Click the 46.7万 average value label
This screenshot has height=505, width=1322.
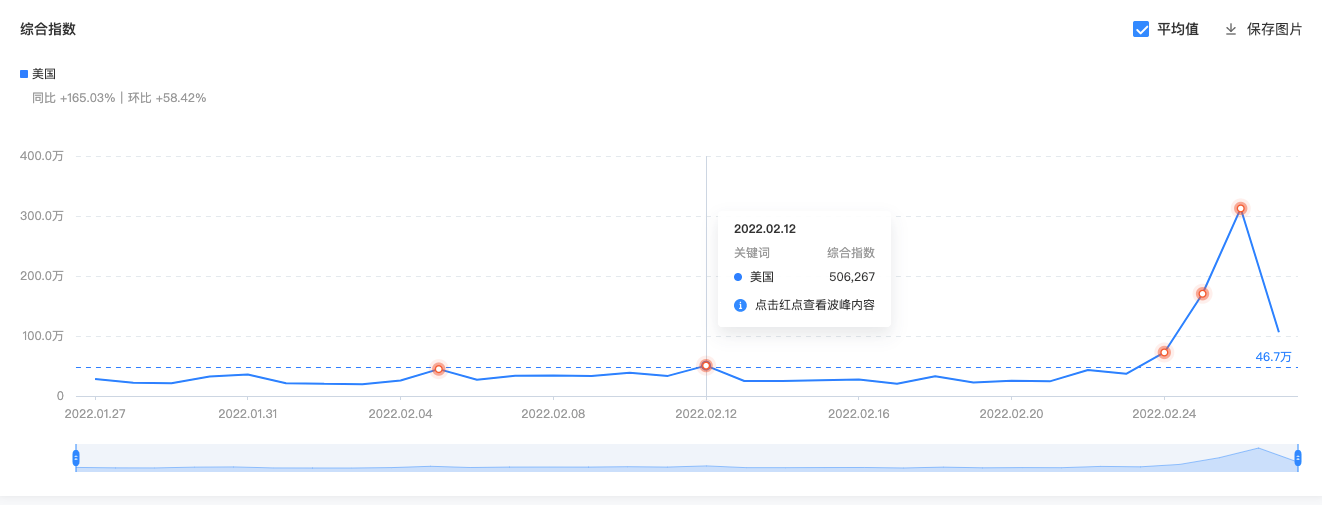pos(1274,357)
